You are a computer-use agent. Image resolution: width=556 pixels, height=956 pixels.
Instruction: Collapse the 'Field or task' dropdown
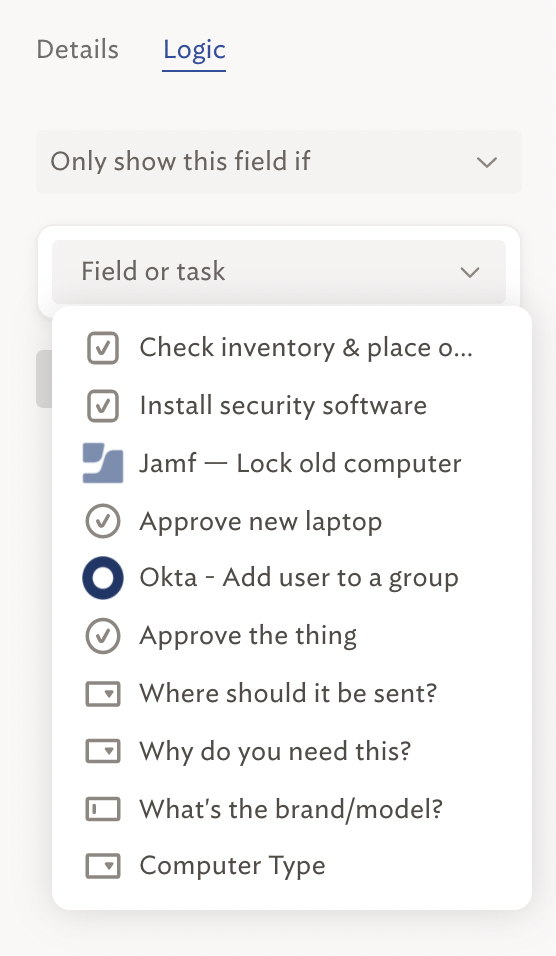[279, 272]
